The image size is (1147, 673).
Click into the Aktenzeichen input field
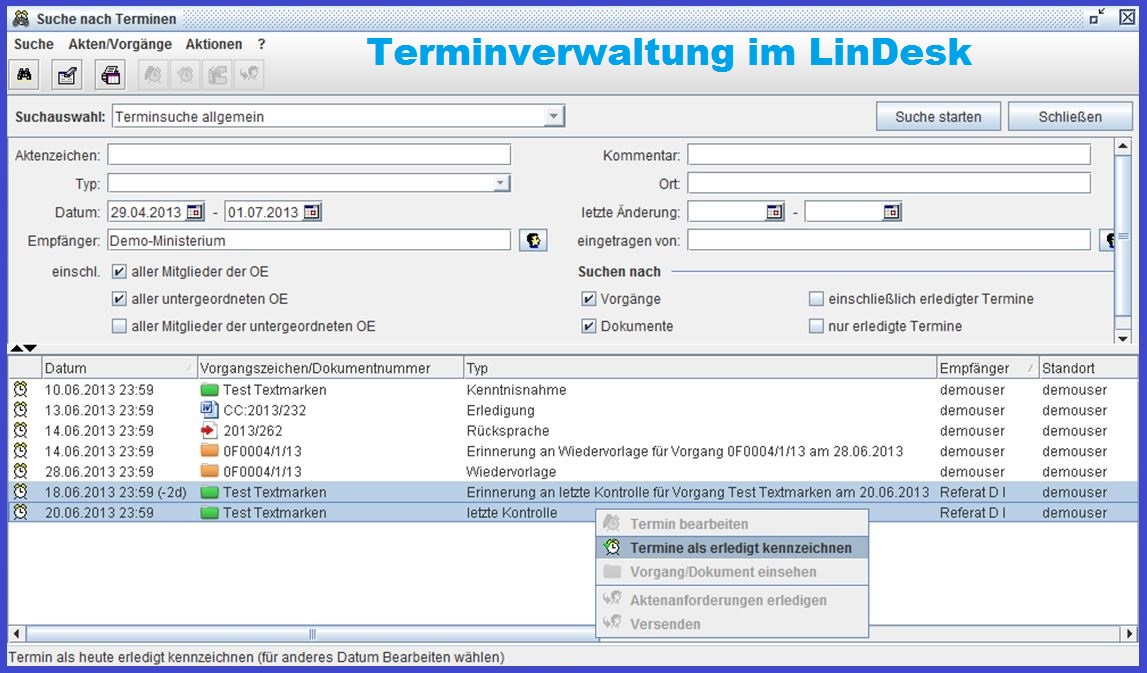(308, 155)
